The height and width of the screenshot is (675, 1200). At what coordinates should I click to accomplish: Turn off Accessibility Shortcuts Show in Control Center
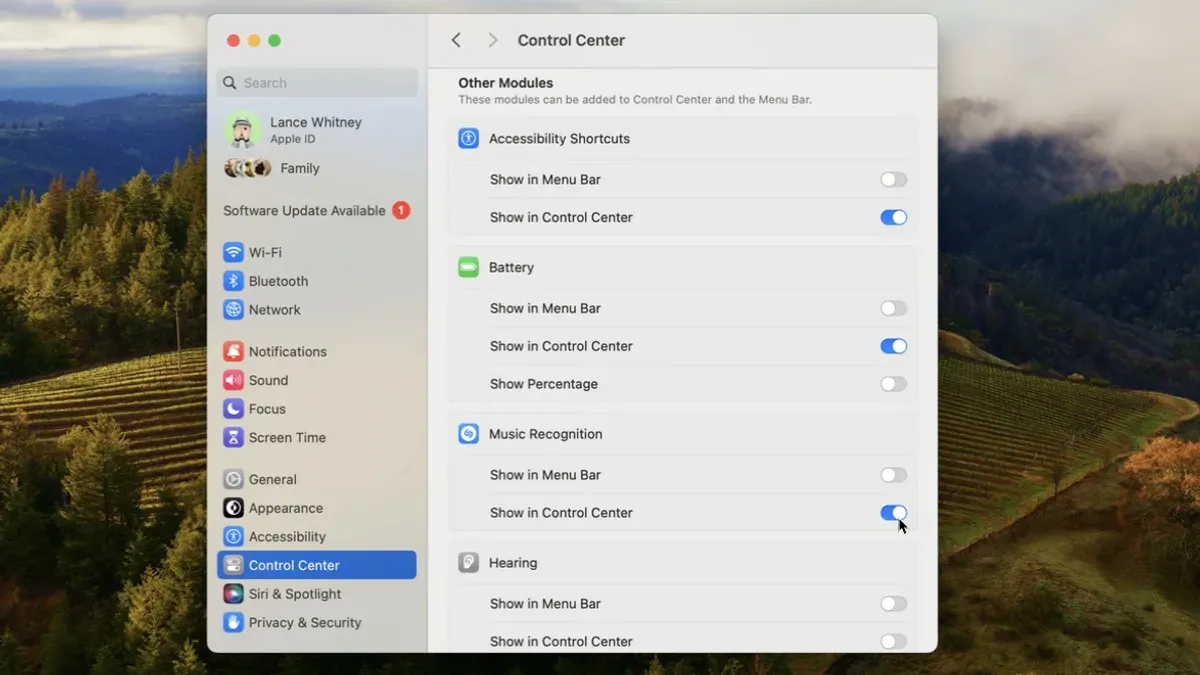893,217
